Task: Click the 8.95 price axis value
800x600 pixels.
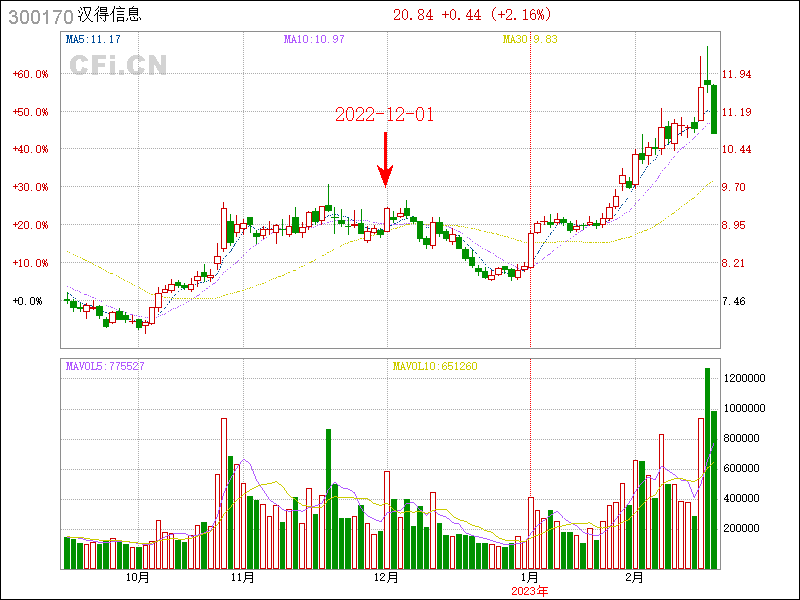Action: point(734,226)
